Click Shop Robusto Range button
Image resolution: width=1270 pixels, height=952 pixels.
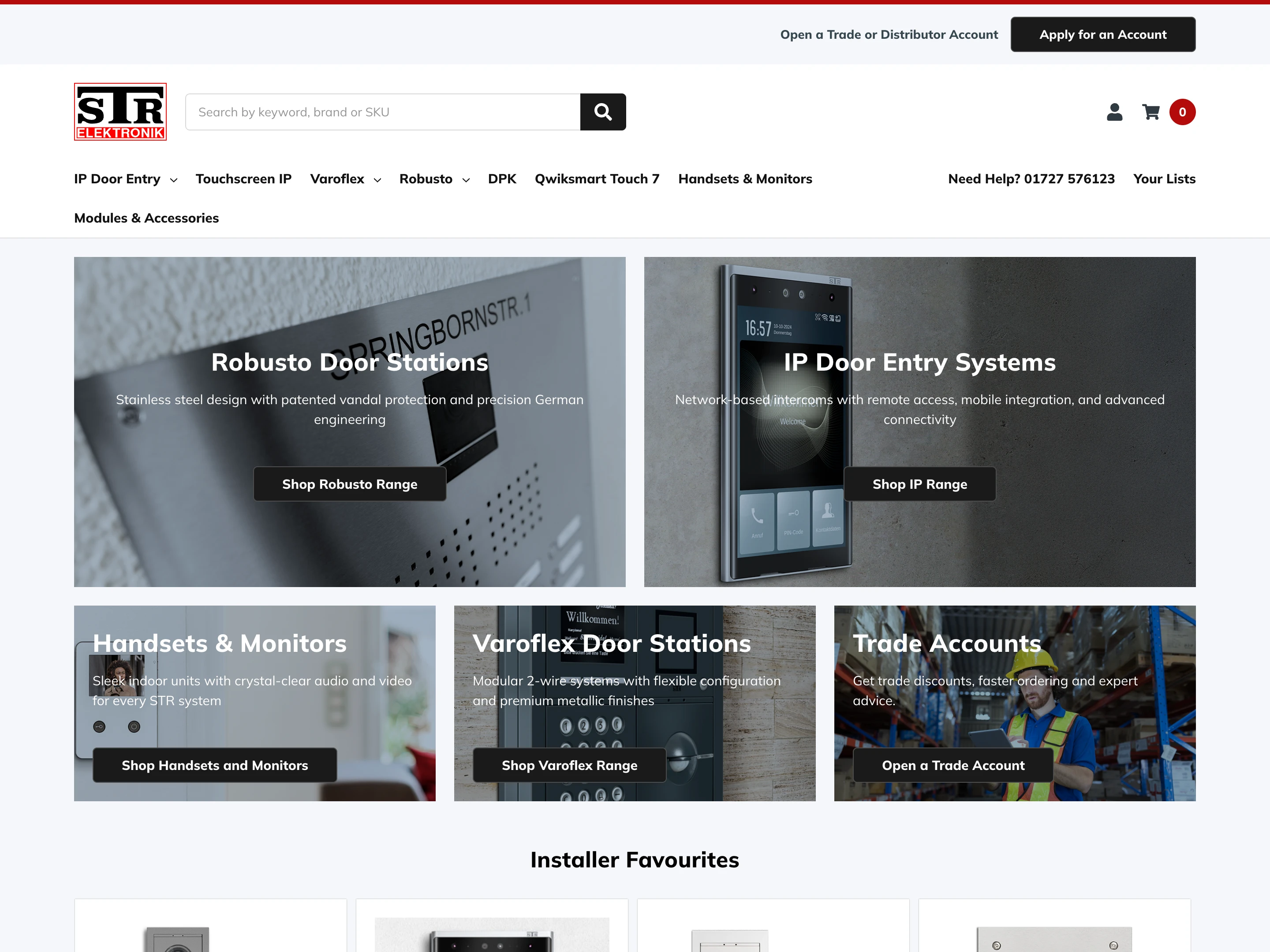[x=350, y=484]
